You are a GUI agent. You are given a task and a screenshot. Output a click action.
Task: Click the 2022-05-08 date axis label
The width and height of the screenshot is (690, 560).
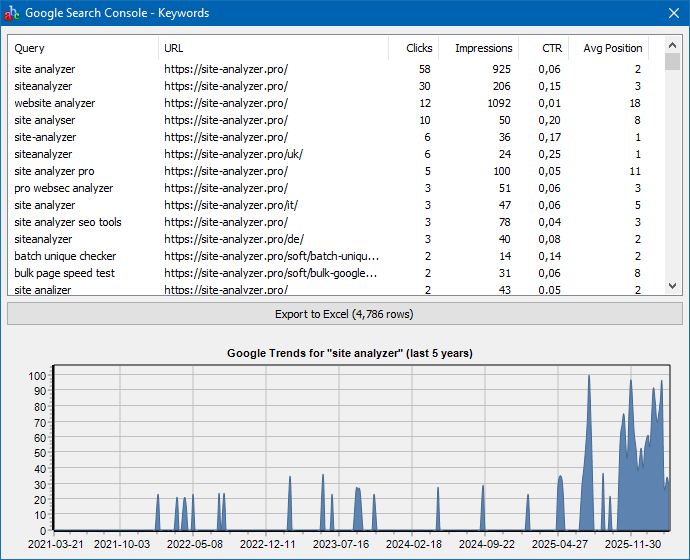(195, 544)
